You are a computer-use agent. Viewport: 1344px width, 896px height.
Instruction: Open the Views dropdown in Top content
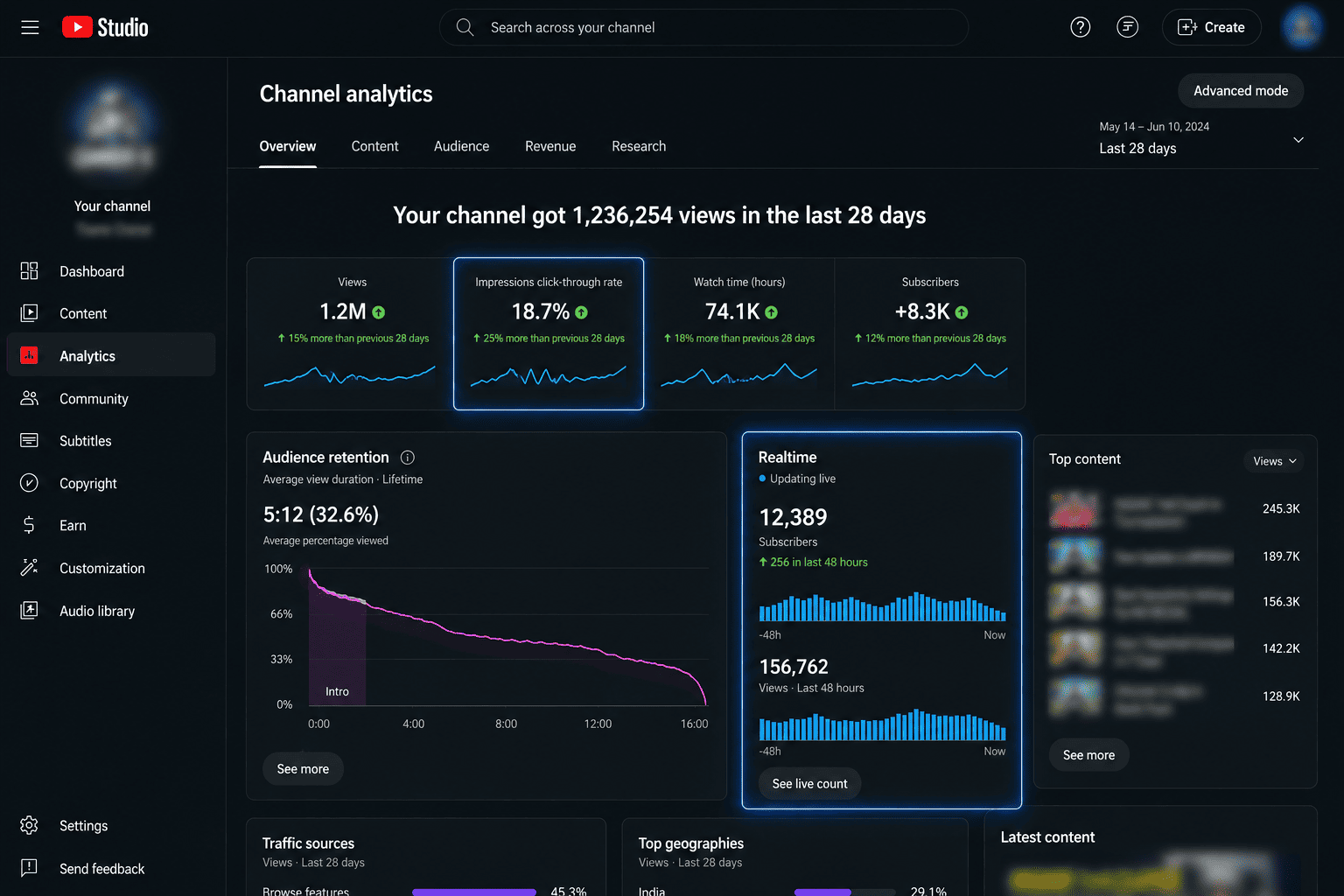1274,461
